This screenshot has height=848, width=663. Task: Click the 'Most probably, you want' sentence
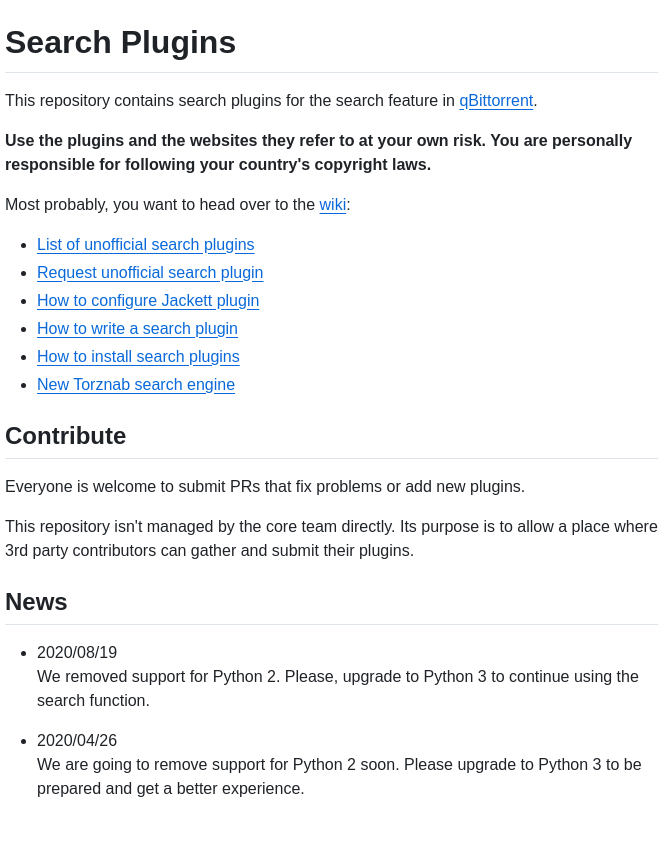[160, 205]
